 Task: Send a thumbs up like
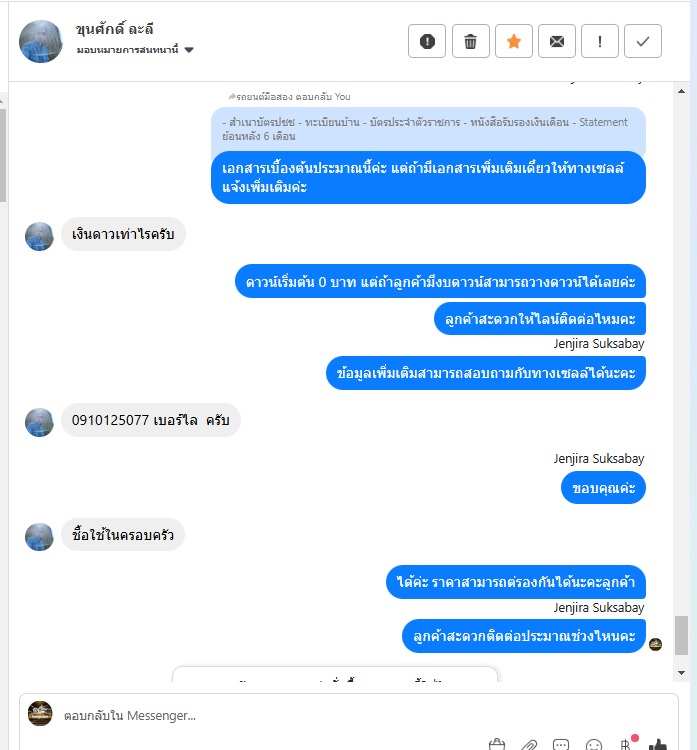658,744
